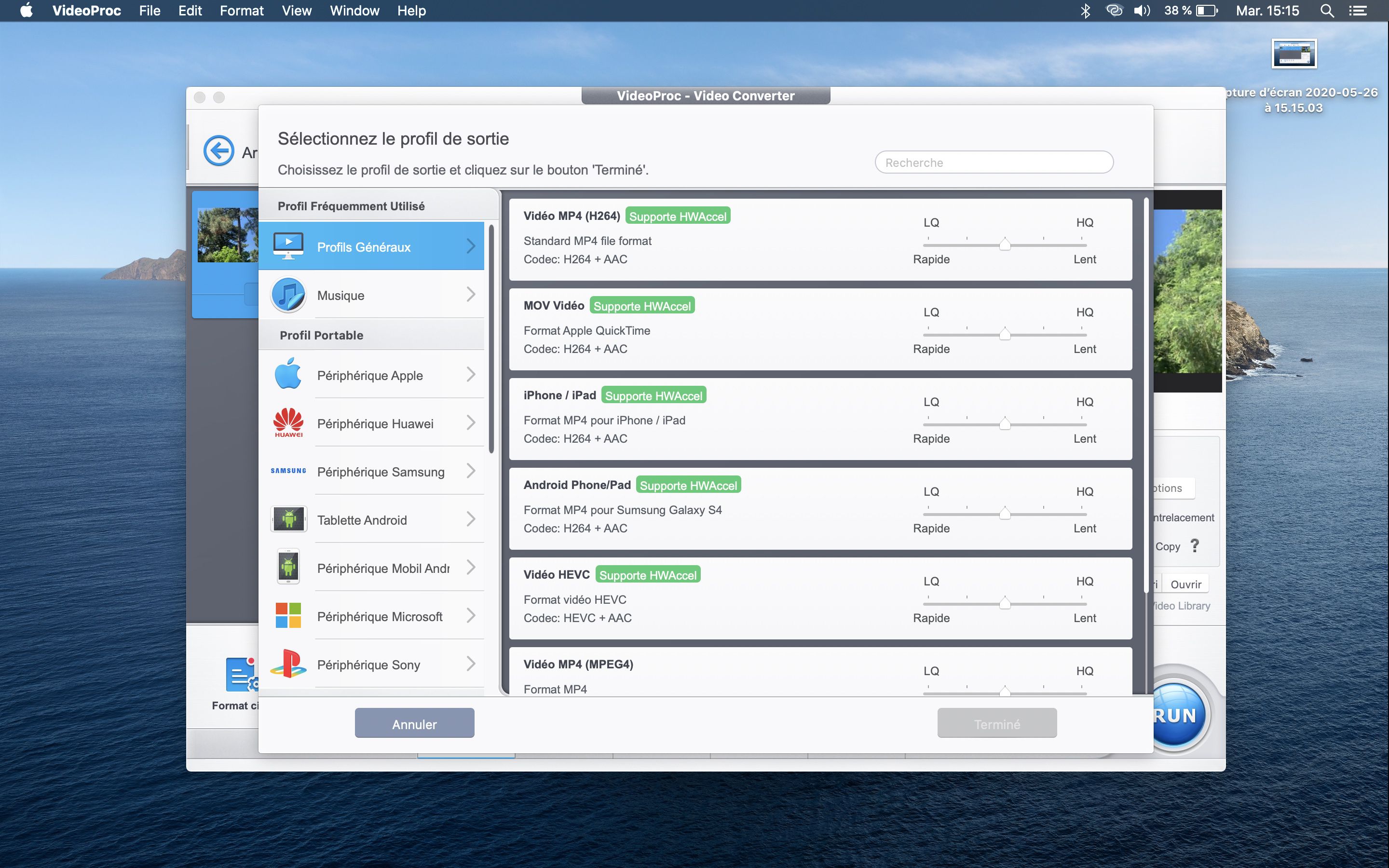Click the category sidebar scrollbar

click(491, 339)
